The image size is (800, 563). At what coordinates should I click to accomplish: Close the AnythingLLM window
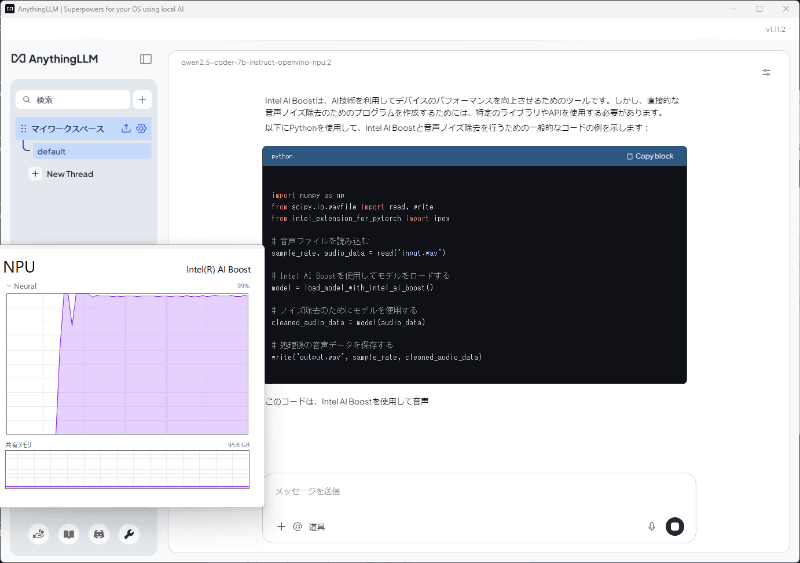pos(786,9)
